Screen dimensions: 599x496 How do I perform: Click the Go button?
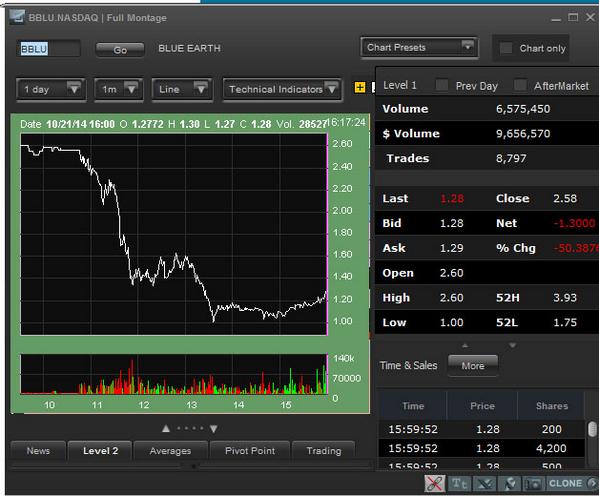coord(120,50)
